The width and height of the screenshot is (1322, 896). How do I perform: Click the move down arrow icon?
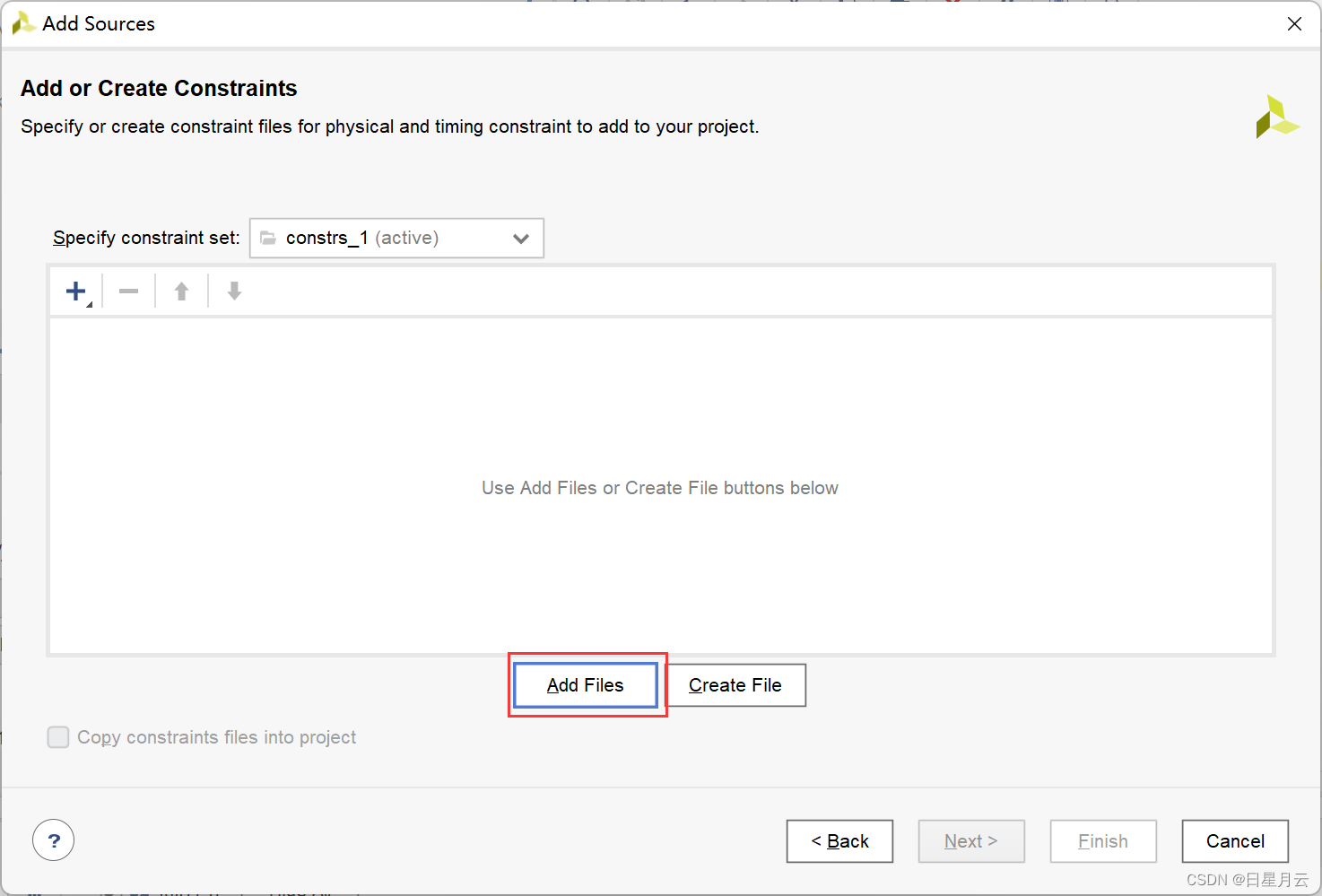tap(234, 291)
